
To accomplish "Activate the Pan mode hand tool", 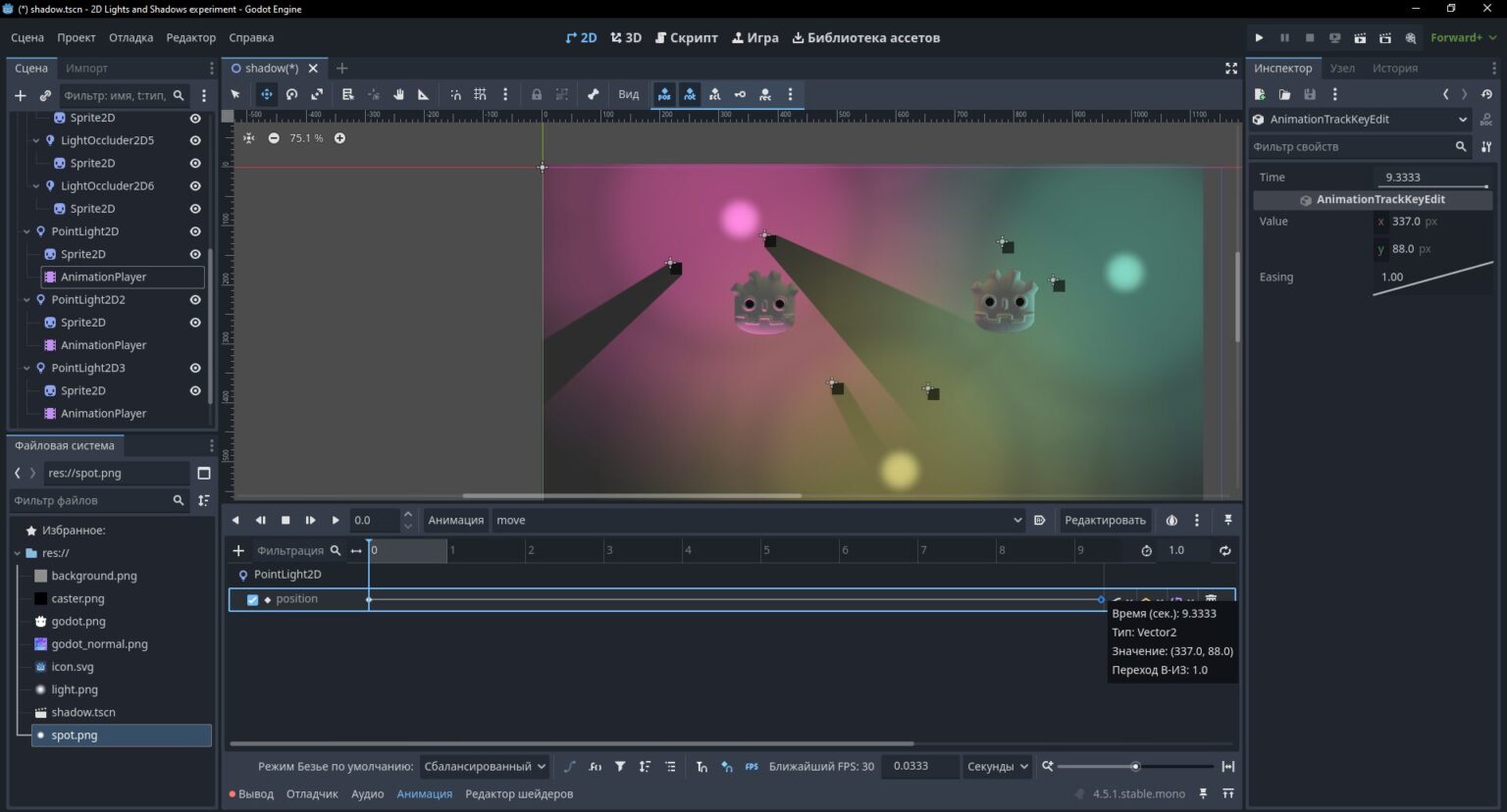I will click(398, 94).
